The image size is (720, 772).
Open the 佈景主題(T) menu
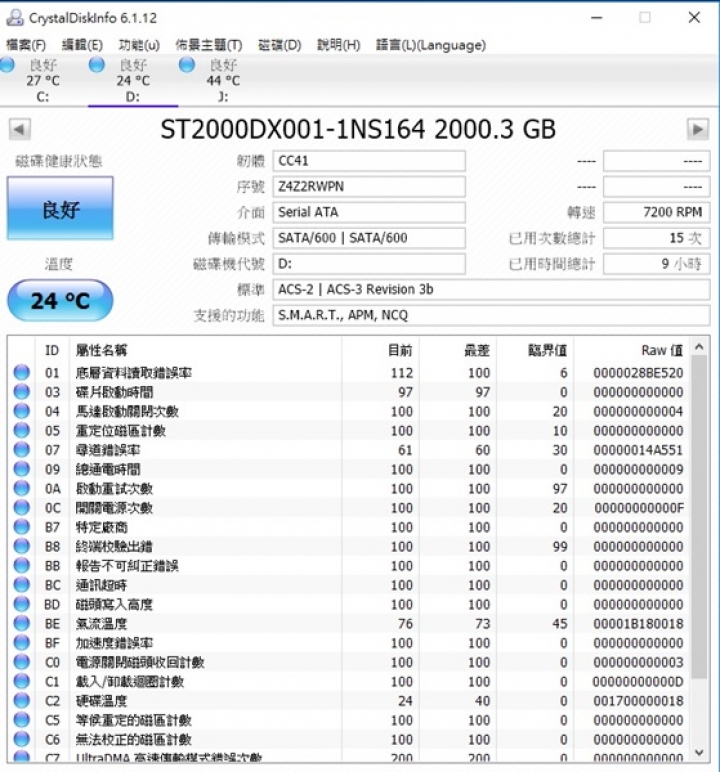209,45
